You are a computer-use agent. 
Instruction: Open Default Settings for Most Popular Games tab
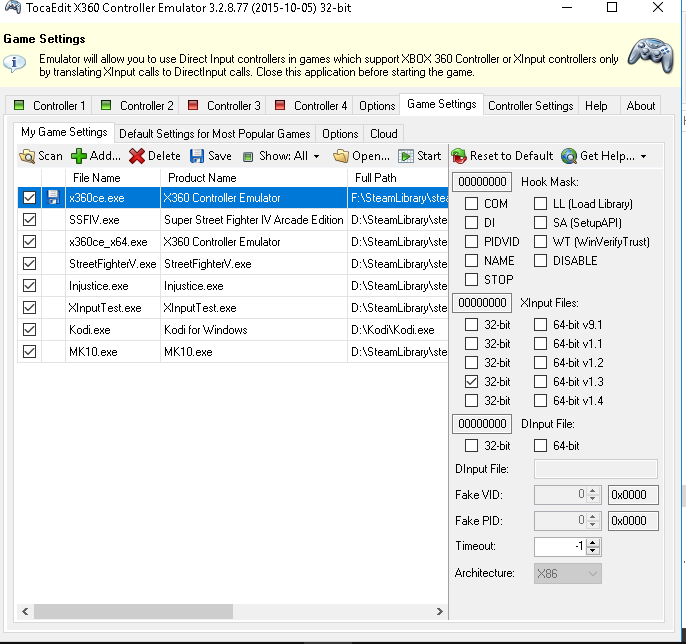(x=214, y=133)
